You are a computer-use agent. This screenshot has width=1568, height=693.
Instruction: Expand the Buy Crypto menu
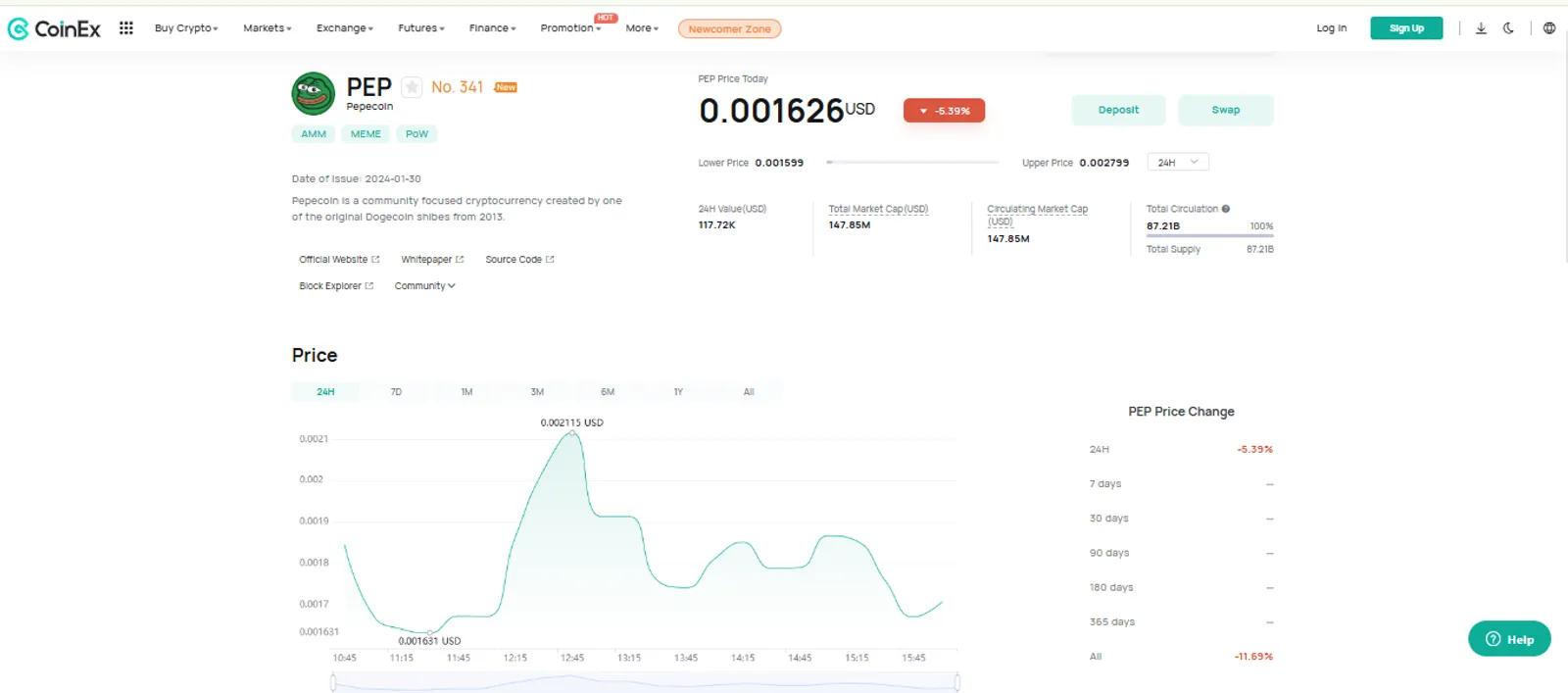[186, 28]
